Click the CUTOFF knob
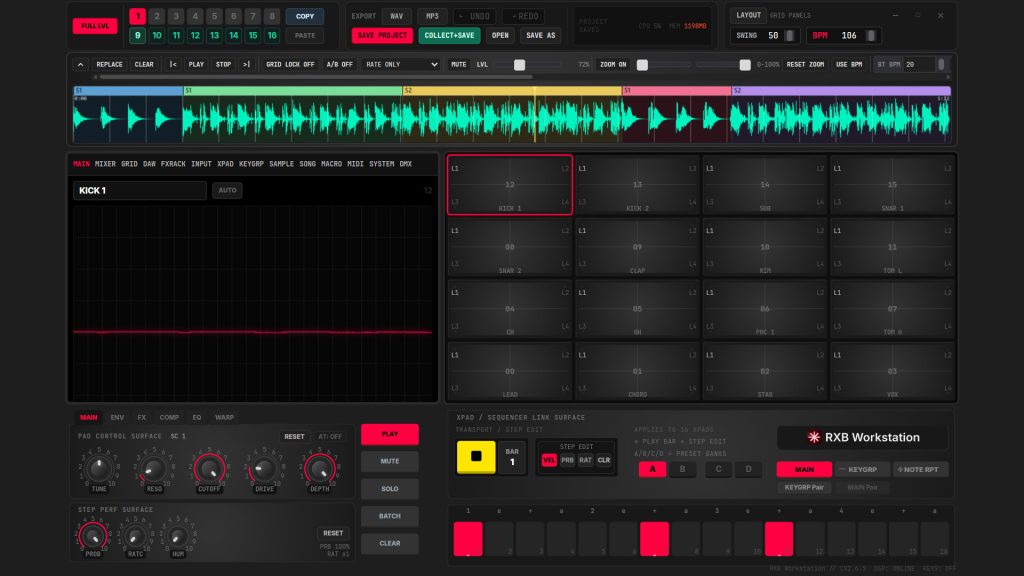Viewport: 1024px width, 576px height. click(209, 469)
